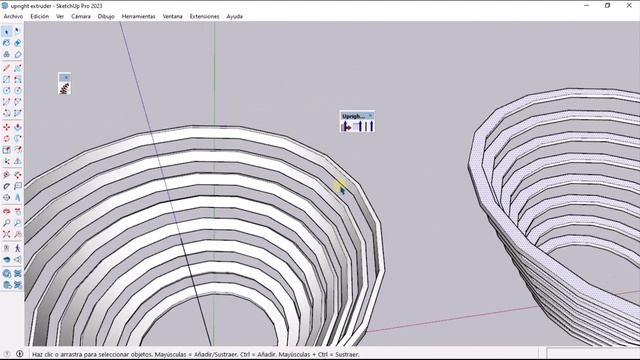This screenshot has height=360, width=640.
Task: Open the Ayuda menu
Action: pos(235,16)
